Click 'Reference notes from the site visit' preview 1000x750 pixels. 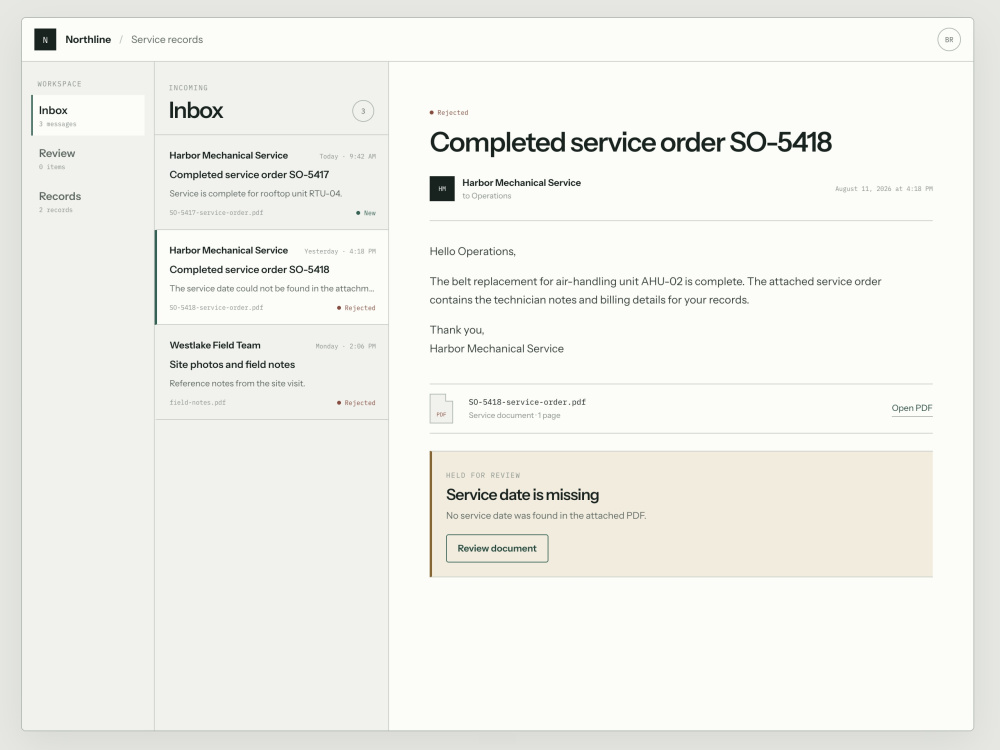(x=237, y=384)
